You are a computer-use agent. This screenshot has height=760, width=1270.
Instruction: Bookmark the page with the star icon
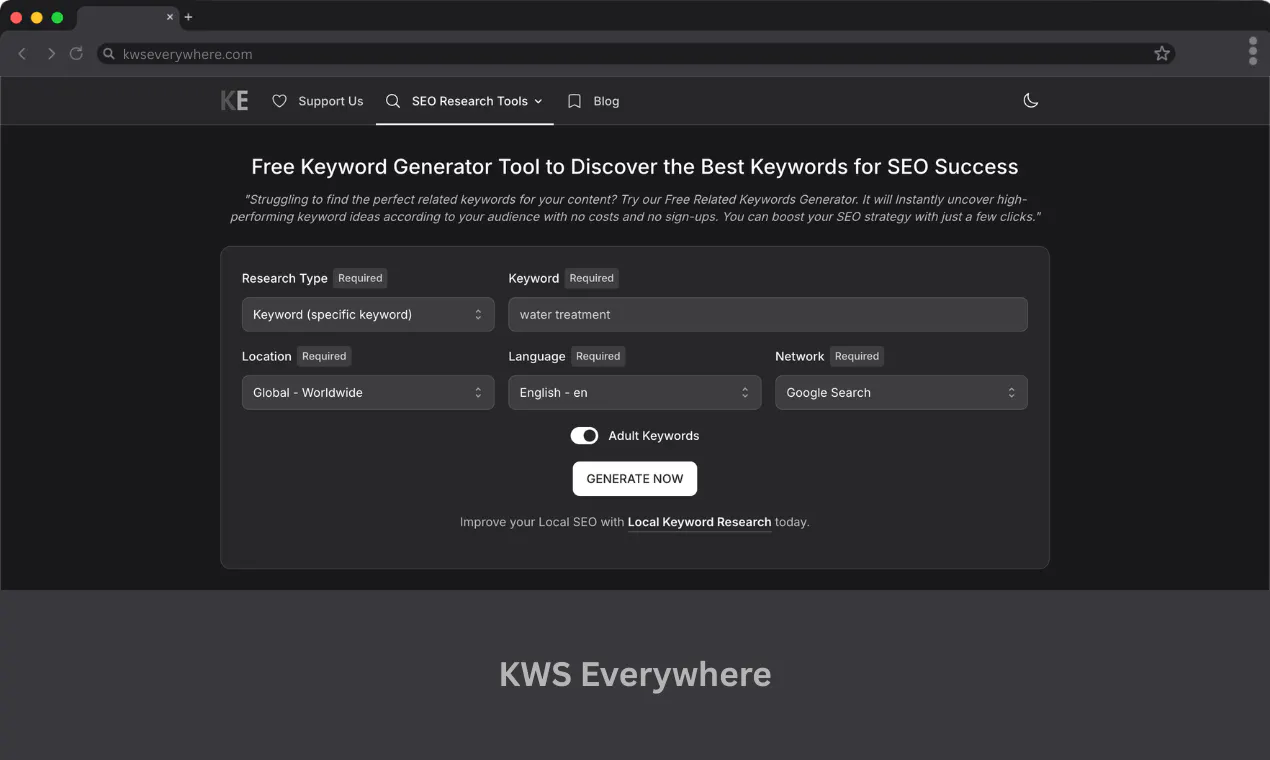point(1162,54)
